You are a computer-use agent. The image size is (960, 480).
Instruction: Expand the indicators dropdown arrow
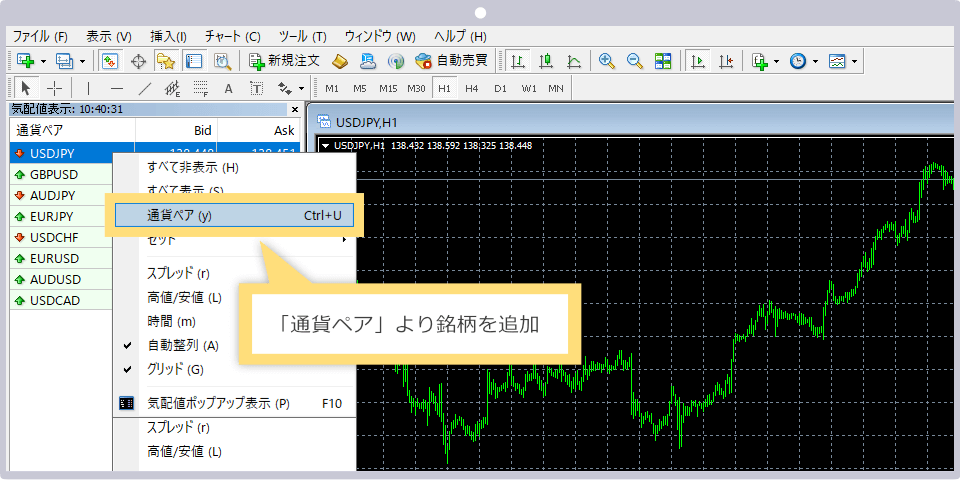tap(777, 61)
